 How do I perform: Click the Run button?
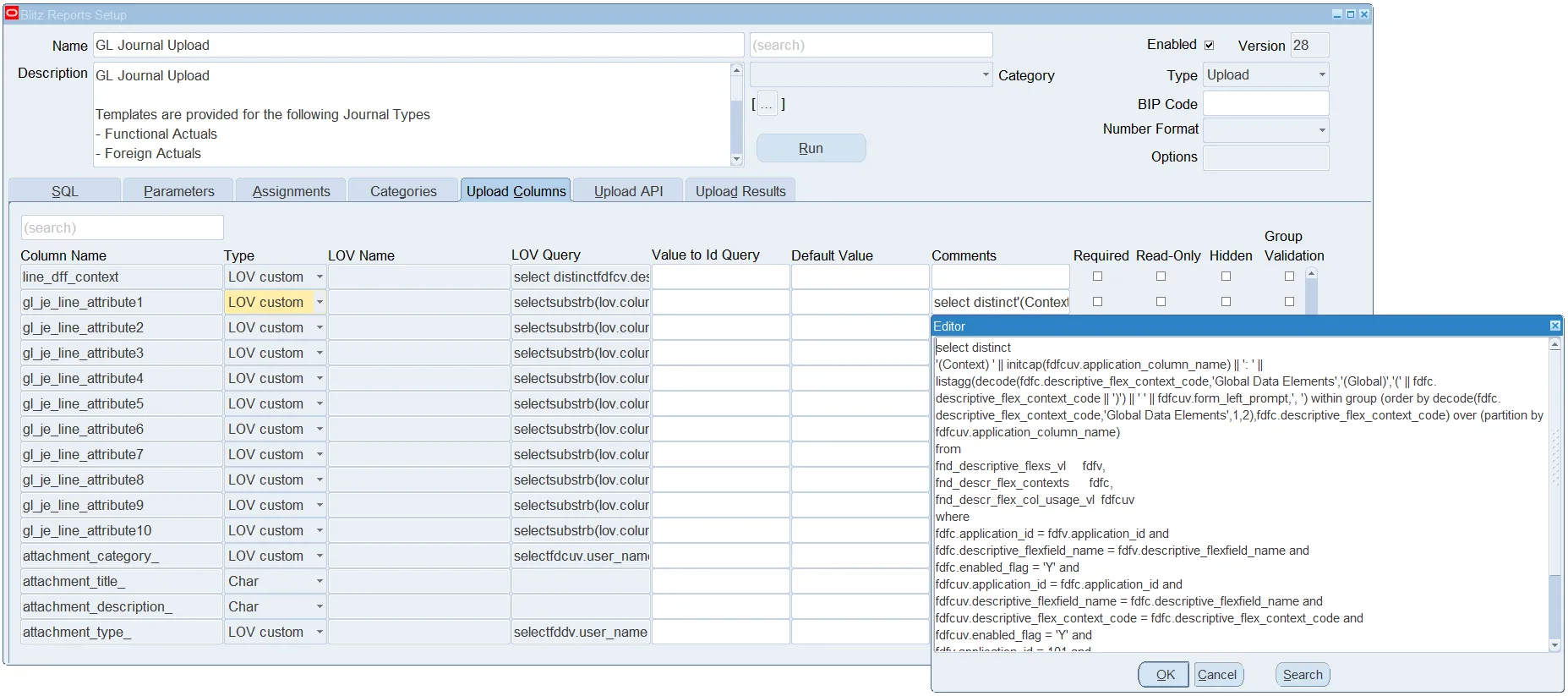811,148
